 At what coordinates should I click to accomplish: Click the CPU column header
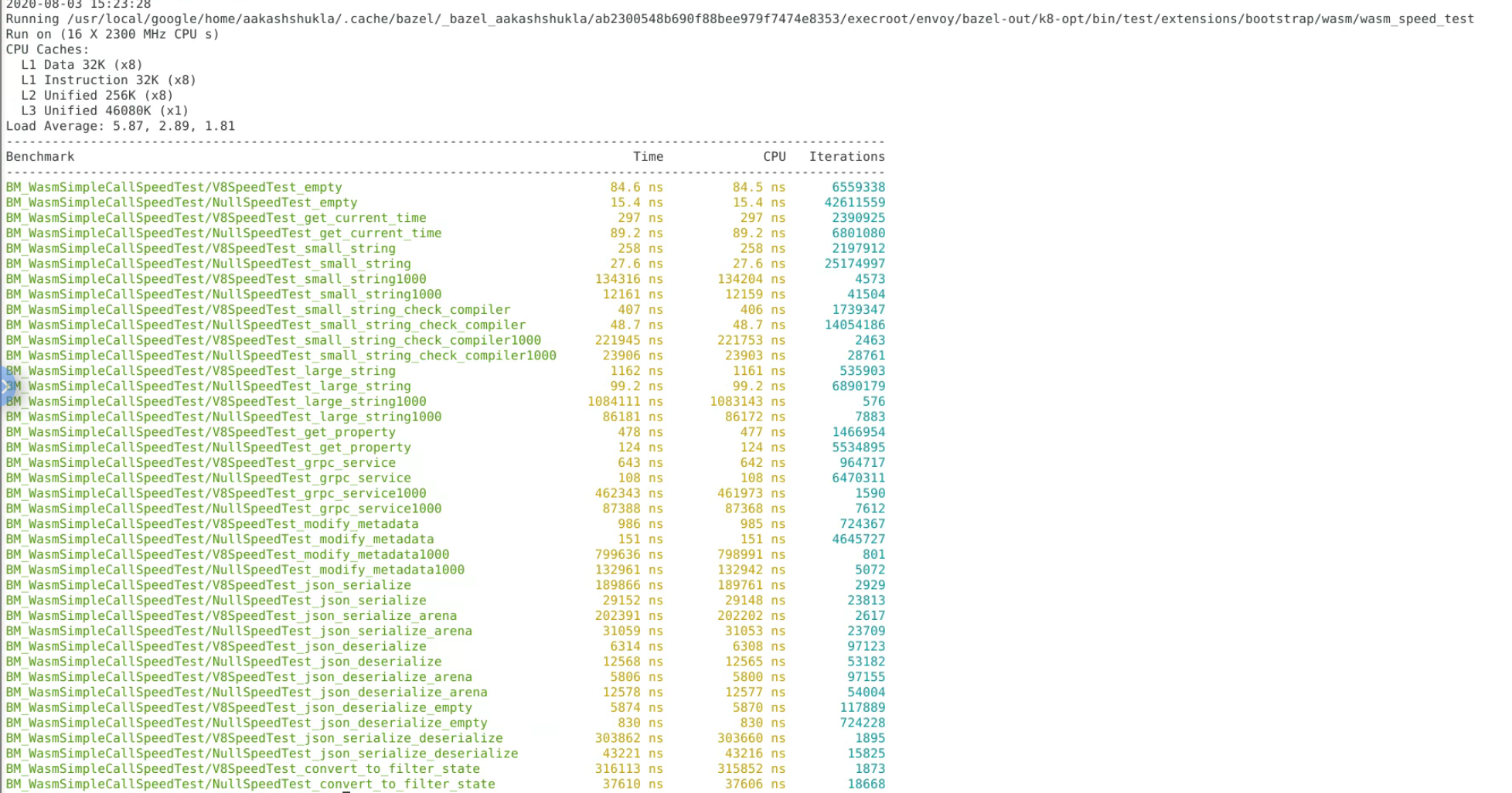click(x=775, y=156)
